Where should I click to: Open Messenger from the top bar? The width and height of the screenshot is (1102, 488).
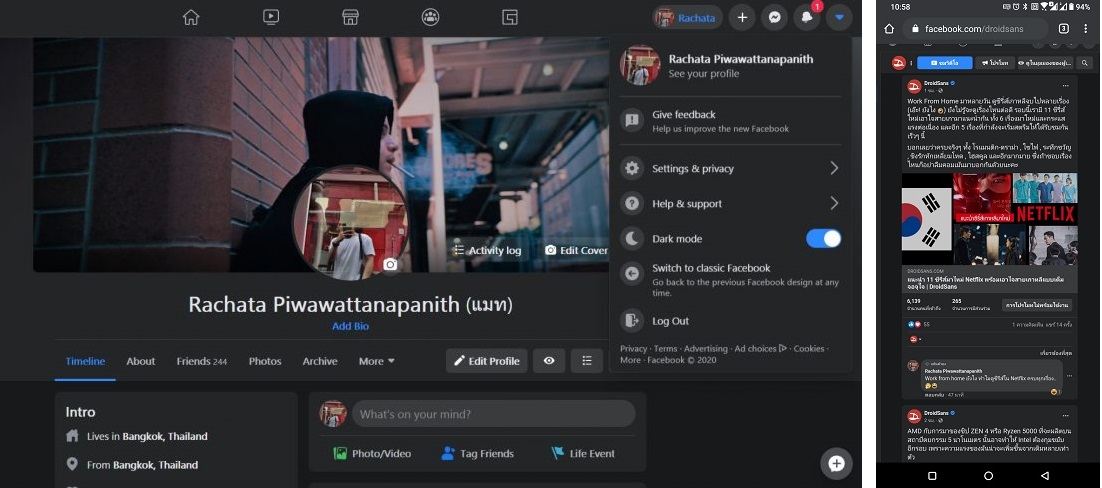coord(774,18)
